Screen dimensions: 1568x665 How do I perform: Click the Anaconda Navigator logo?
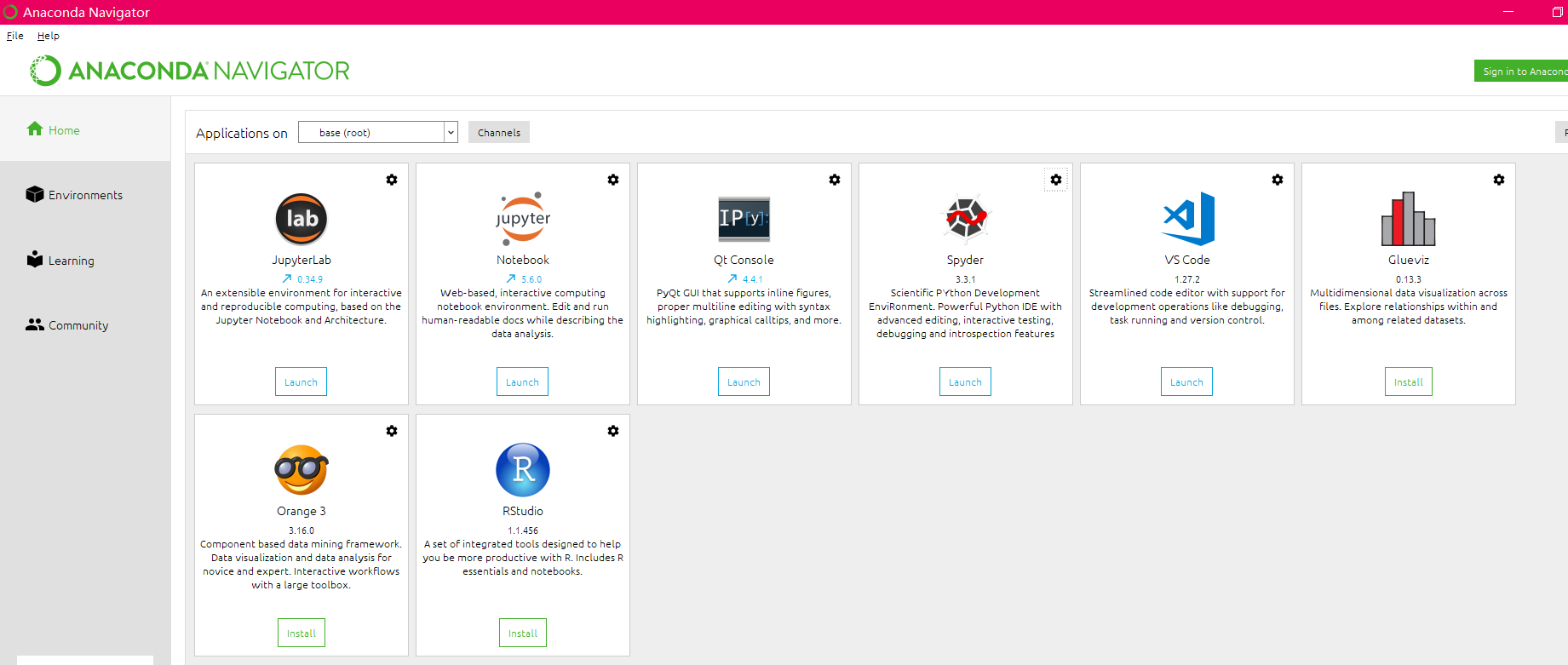(190, 71)
